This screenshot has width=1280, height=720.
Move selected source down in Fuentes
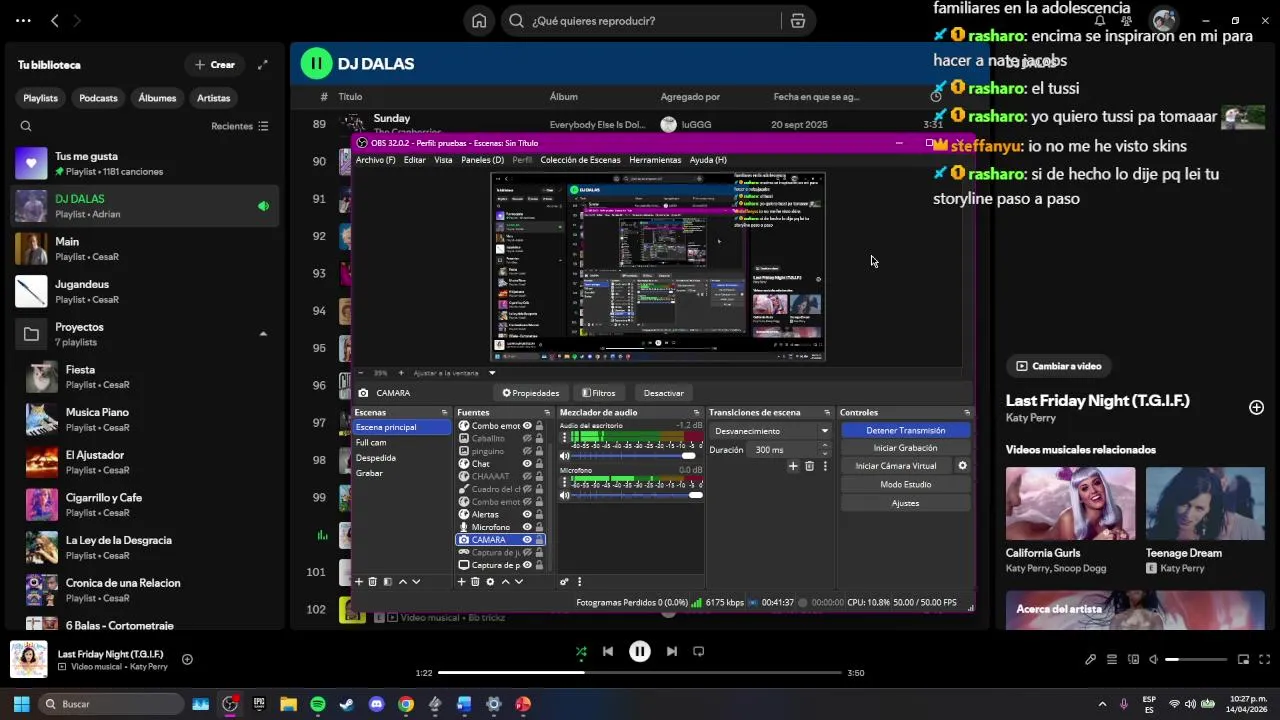coord(518,582)
